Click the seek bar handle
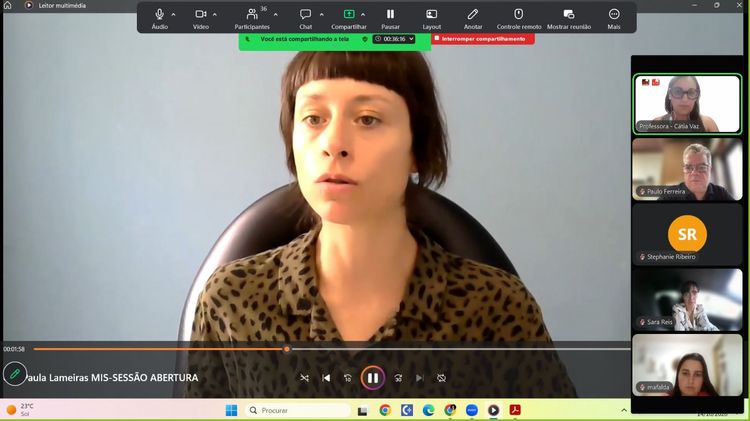This screenshot has height=421, width=750. (x=287, y=349)
